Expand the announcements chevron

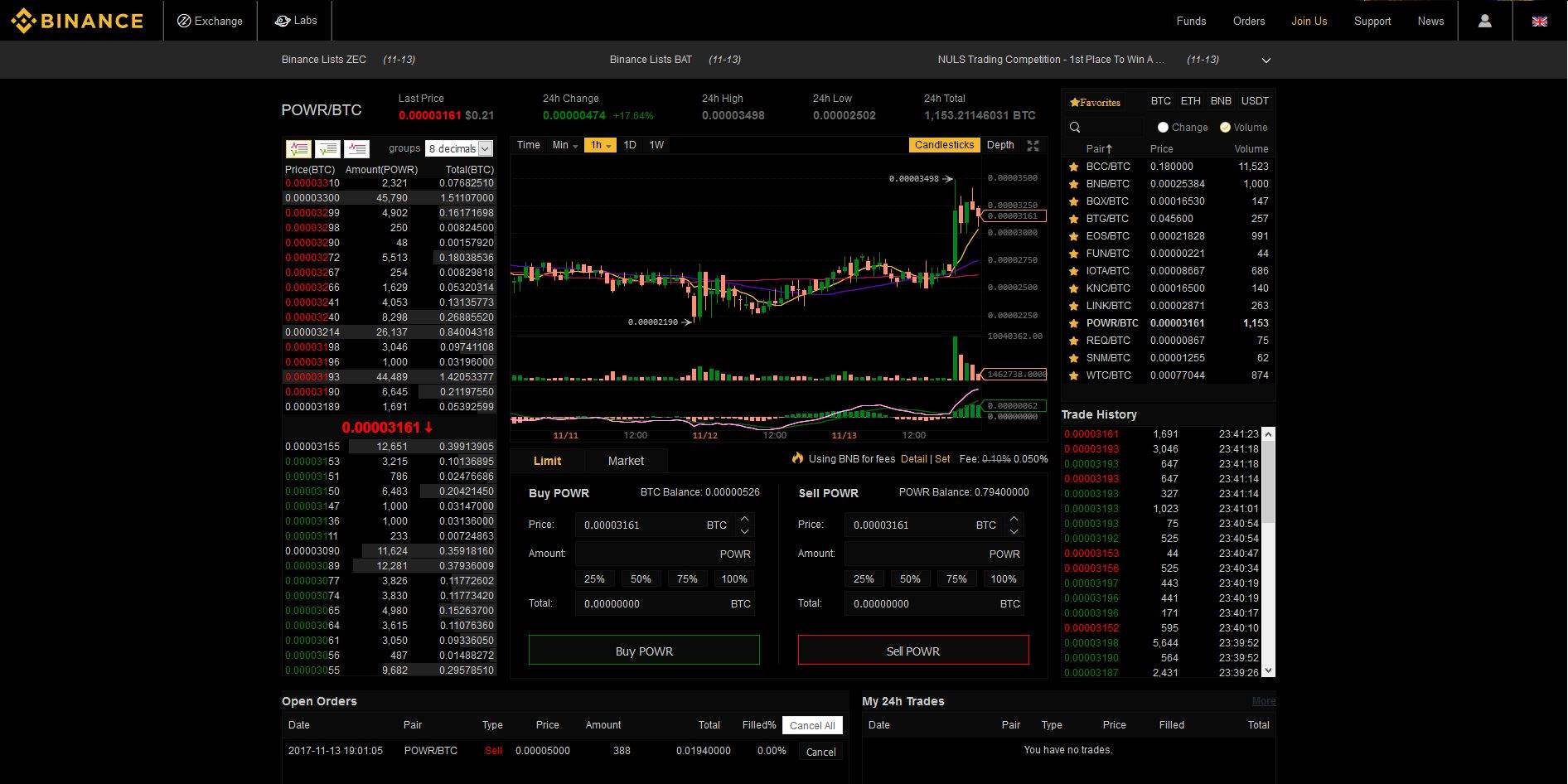1266,60
